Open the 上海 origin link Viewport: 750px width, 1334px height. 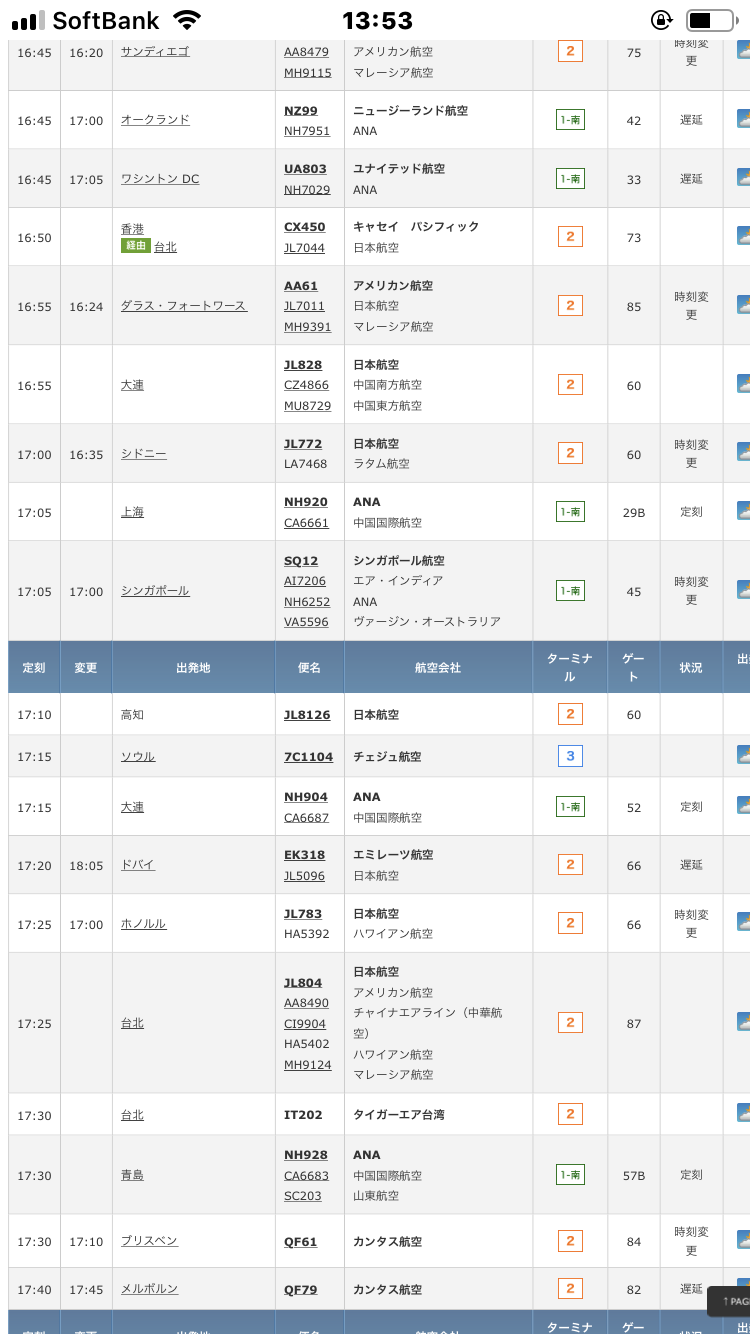(132, 512)
